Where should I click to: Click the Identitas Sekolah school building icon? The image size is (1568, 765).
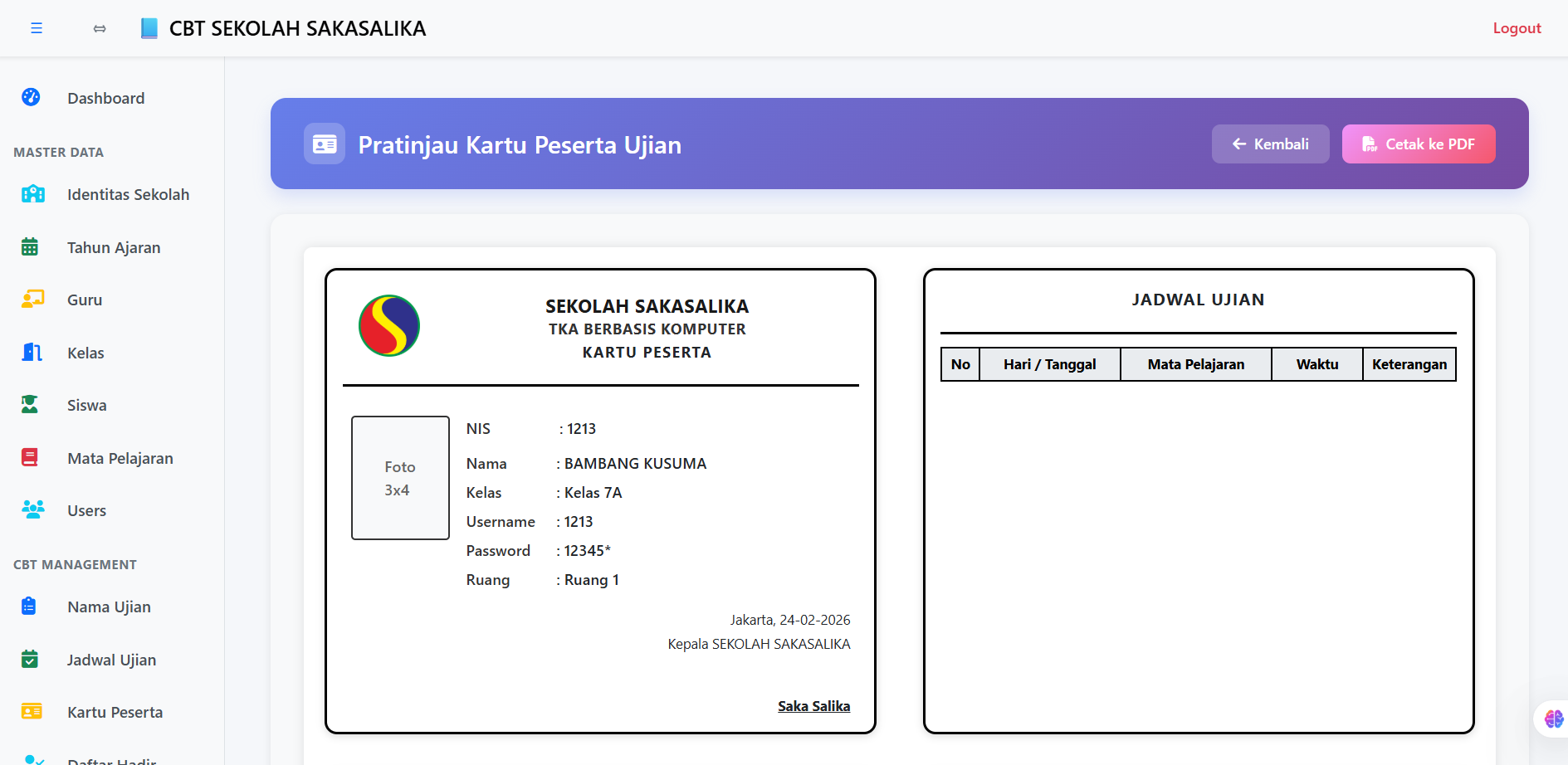[x=32, y=193]
